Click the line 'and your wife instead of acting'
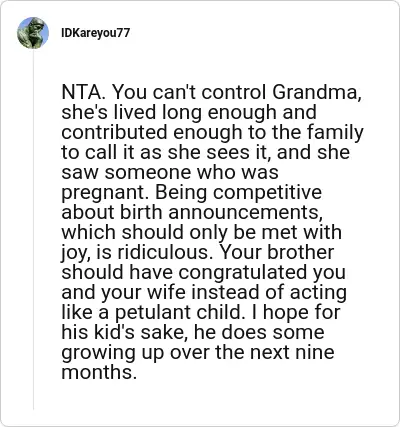400x427 pixels. [204, 292]
